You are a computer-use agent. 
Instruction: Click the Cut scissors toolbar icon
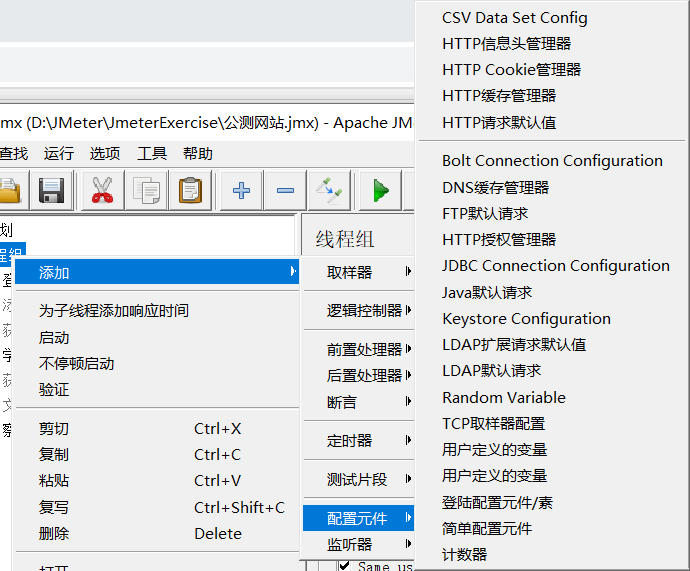pyautogui.click(x=102, y=190)
